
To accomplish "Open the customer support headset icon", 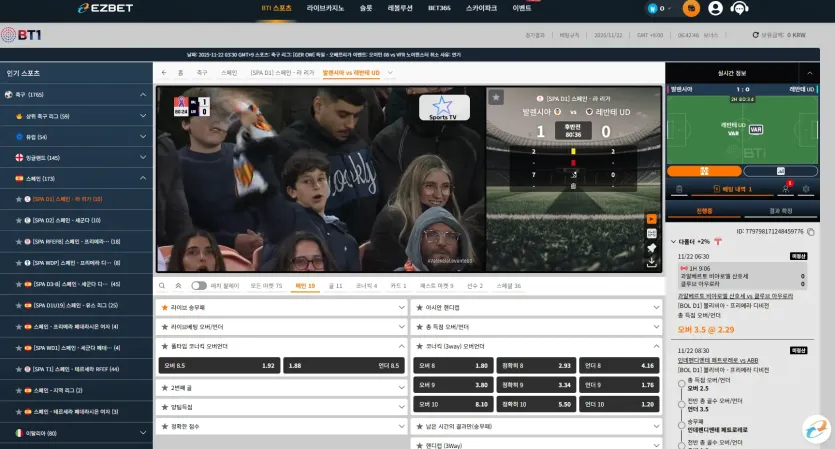I will [x=739, y=8].
